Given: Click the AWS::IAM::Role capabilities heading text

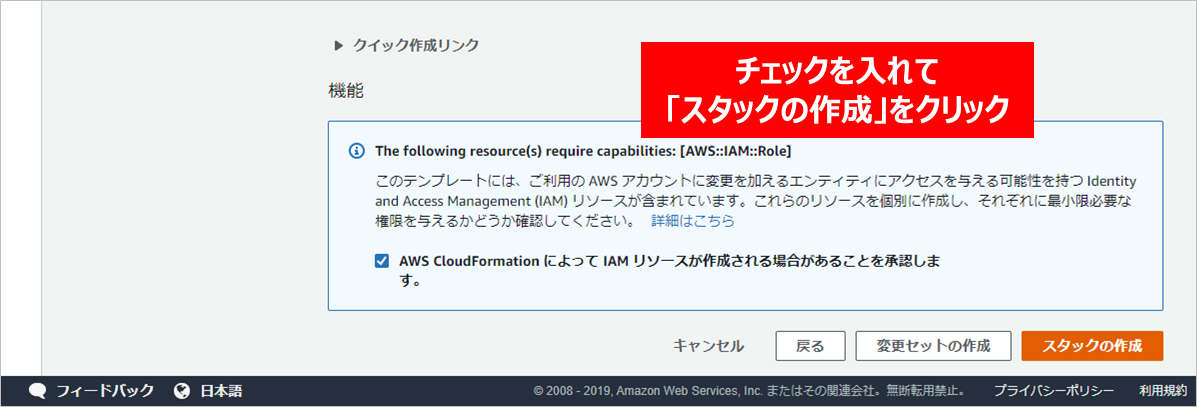Looking at the screenshot, I should click(x=583, y=152).
